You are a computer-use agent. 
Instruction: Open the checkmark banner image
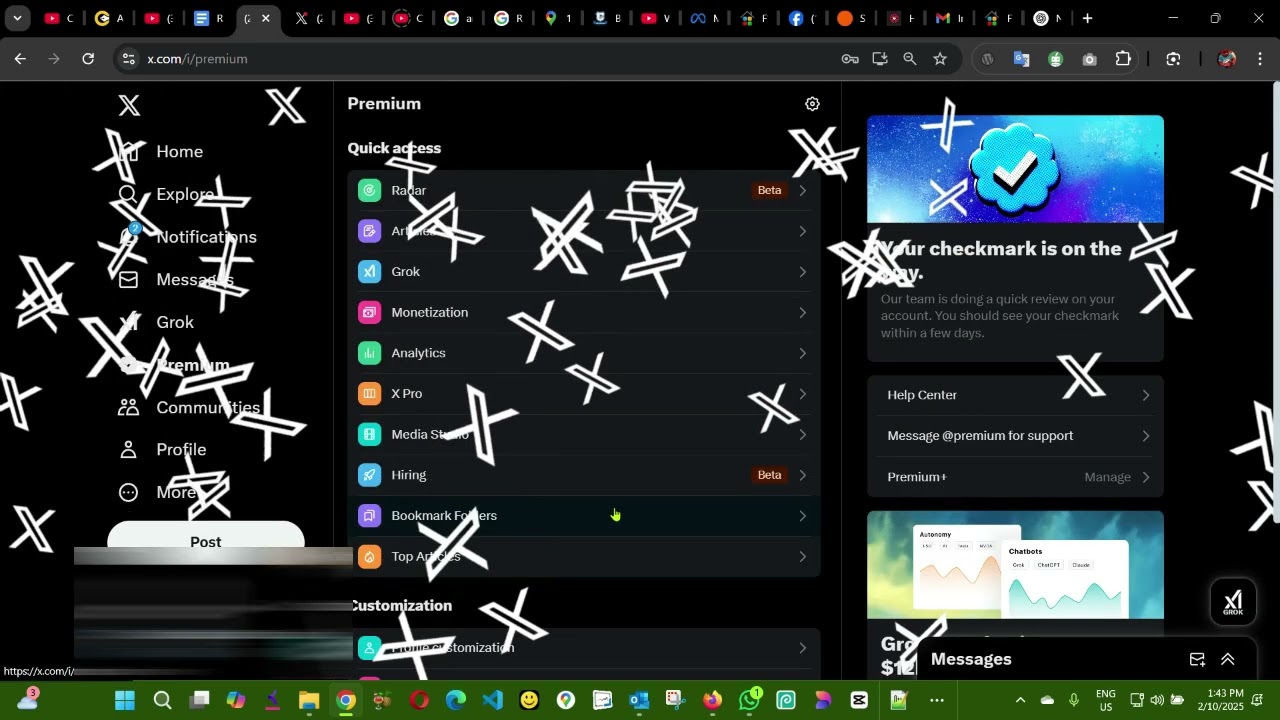click(1015, 169)
